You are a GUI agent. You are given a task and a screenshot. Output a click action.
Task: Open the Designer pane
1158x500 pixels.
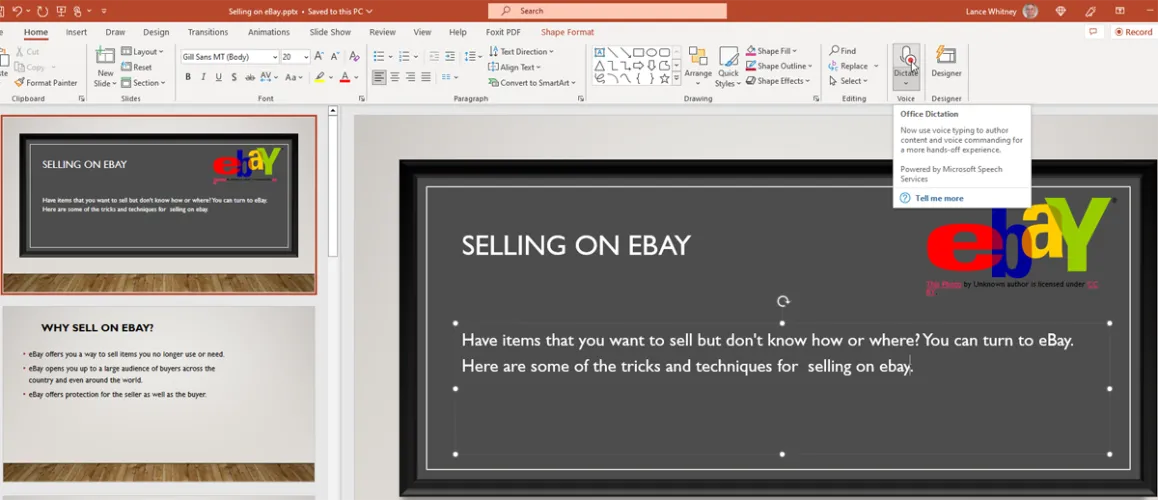coord(946,62)
